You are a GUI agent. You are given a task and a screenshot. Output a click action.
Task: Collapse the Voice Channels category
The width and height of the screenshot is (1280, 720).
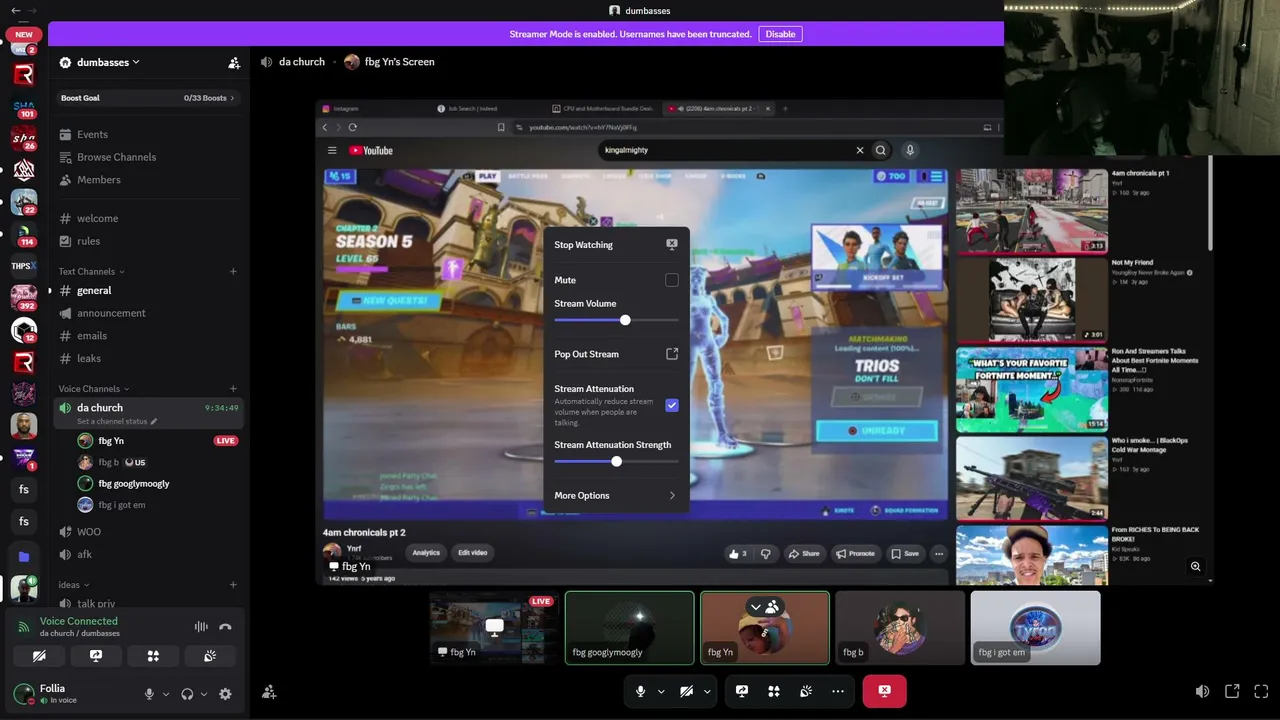(94, 388)
